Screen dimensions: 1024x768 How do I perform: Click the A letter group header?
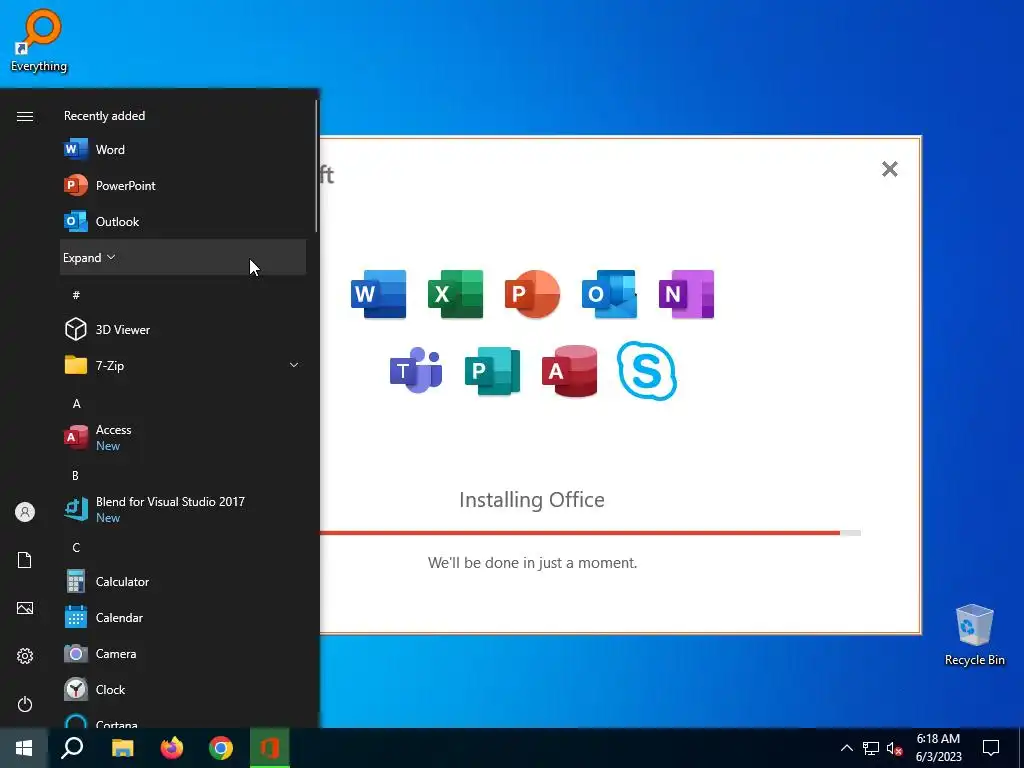pyautogui.click(x=76, y=404)
